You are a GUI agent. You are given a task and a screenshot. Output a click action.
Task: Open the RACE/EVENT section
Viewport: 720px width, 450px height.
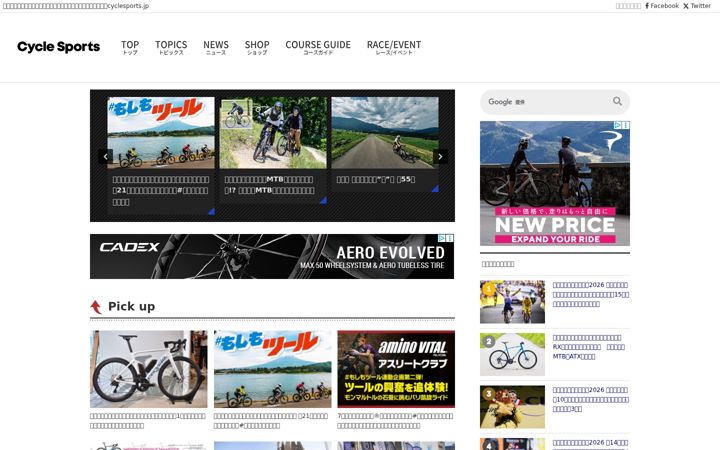tap(394, 47)
